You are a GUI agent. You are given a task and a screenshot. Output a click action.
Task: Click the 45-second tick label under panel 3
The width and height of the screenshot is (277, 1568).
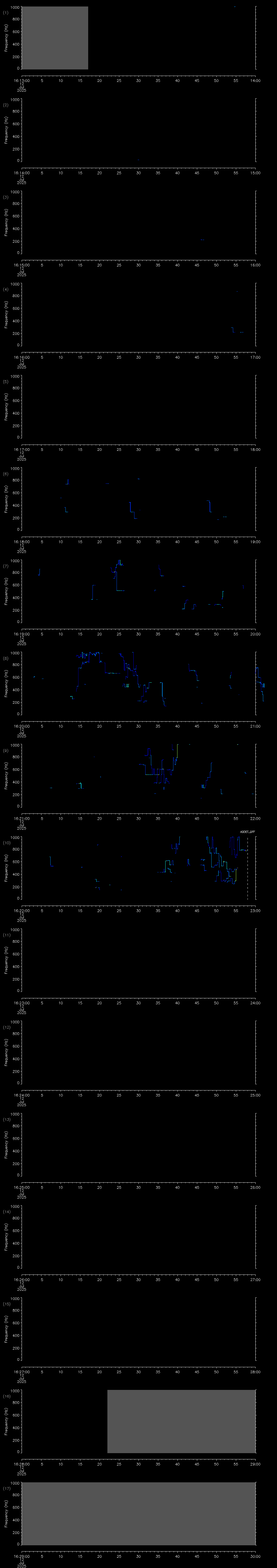[197, 265]
